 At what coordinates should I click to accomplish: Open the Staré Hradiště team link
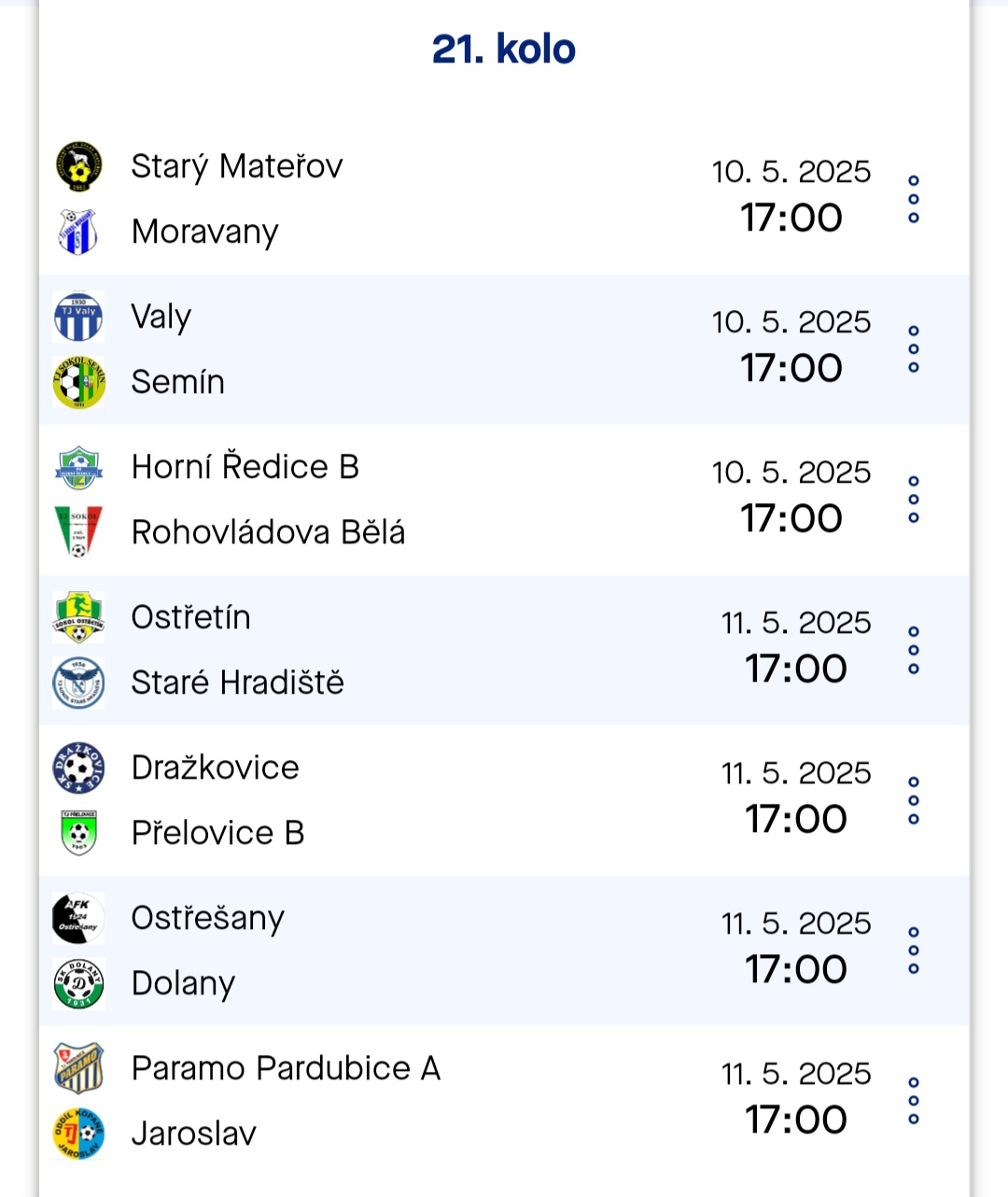237,683
